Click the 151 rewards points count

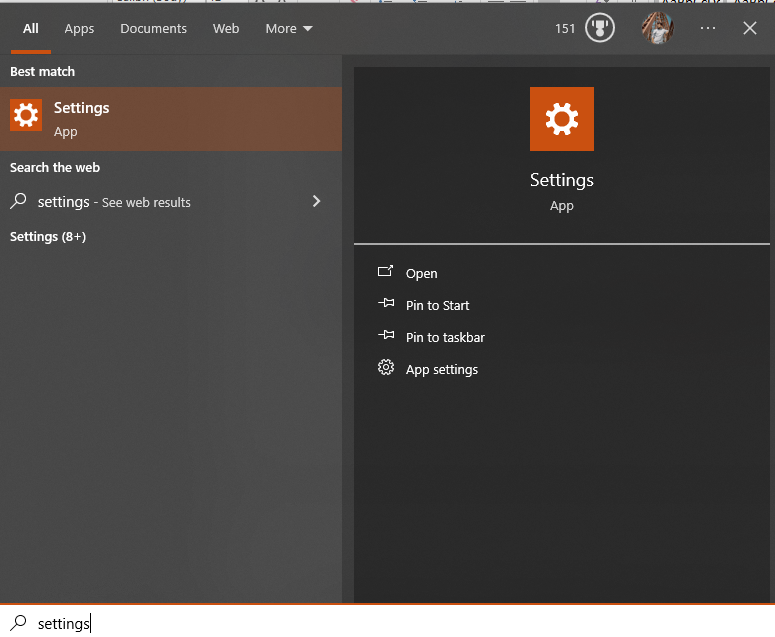565,29
